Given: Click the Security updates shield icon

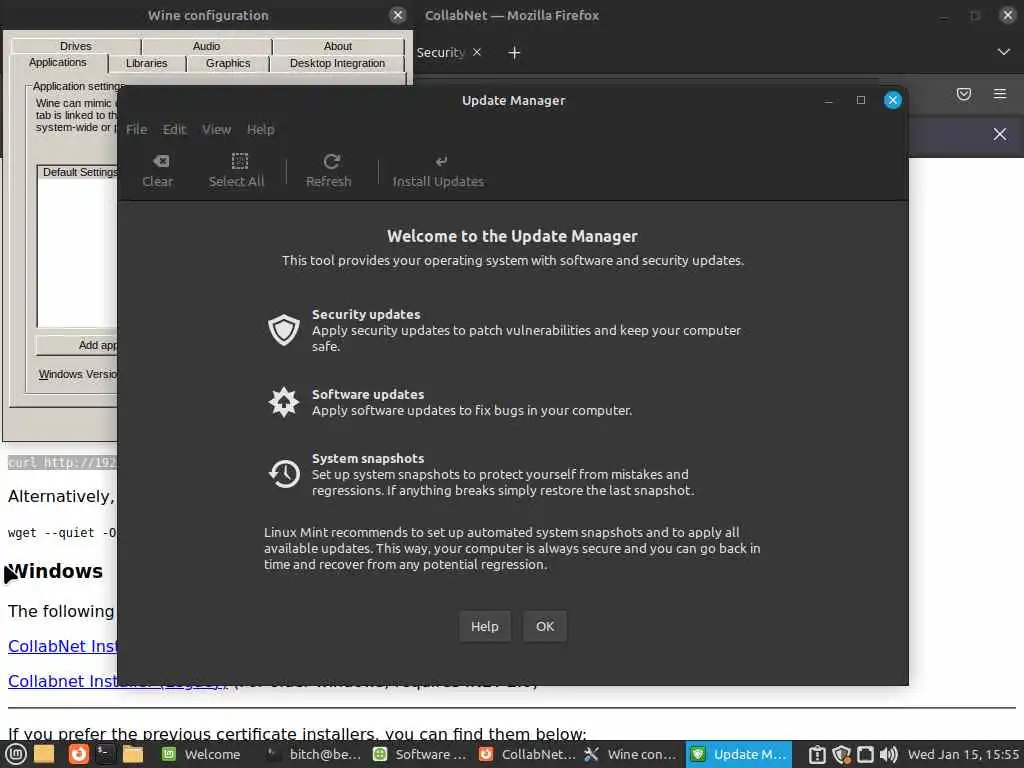Looking at the screenshot, I should pyautogui.click(x=284, y=330).
